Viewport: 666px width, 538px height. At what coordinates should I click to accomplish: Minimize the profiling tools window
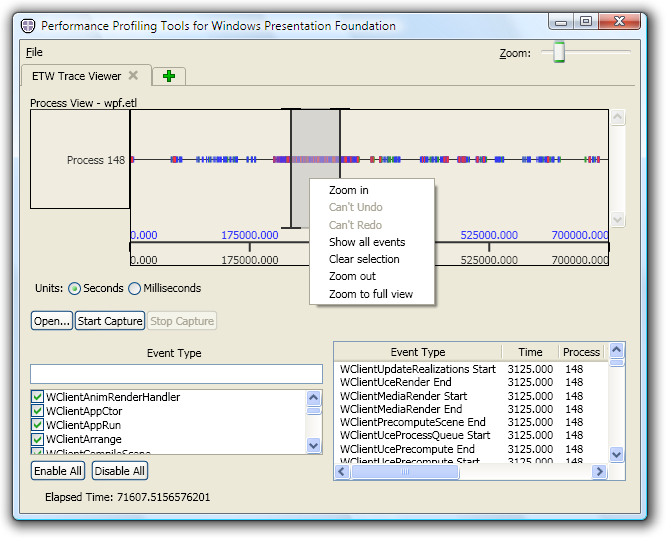561,21
